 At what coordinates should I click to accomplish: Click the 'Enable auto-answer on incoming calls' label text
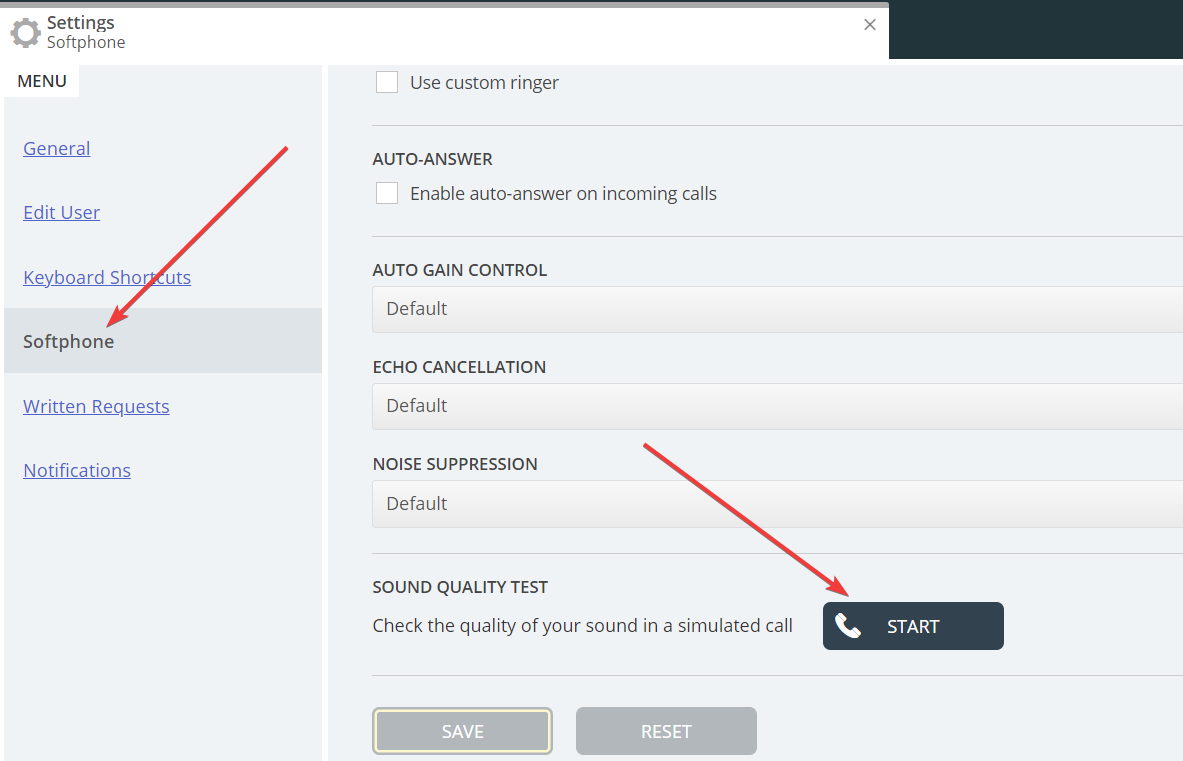pyautogui.click(x=563, y=194)
